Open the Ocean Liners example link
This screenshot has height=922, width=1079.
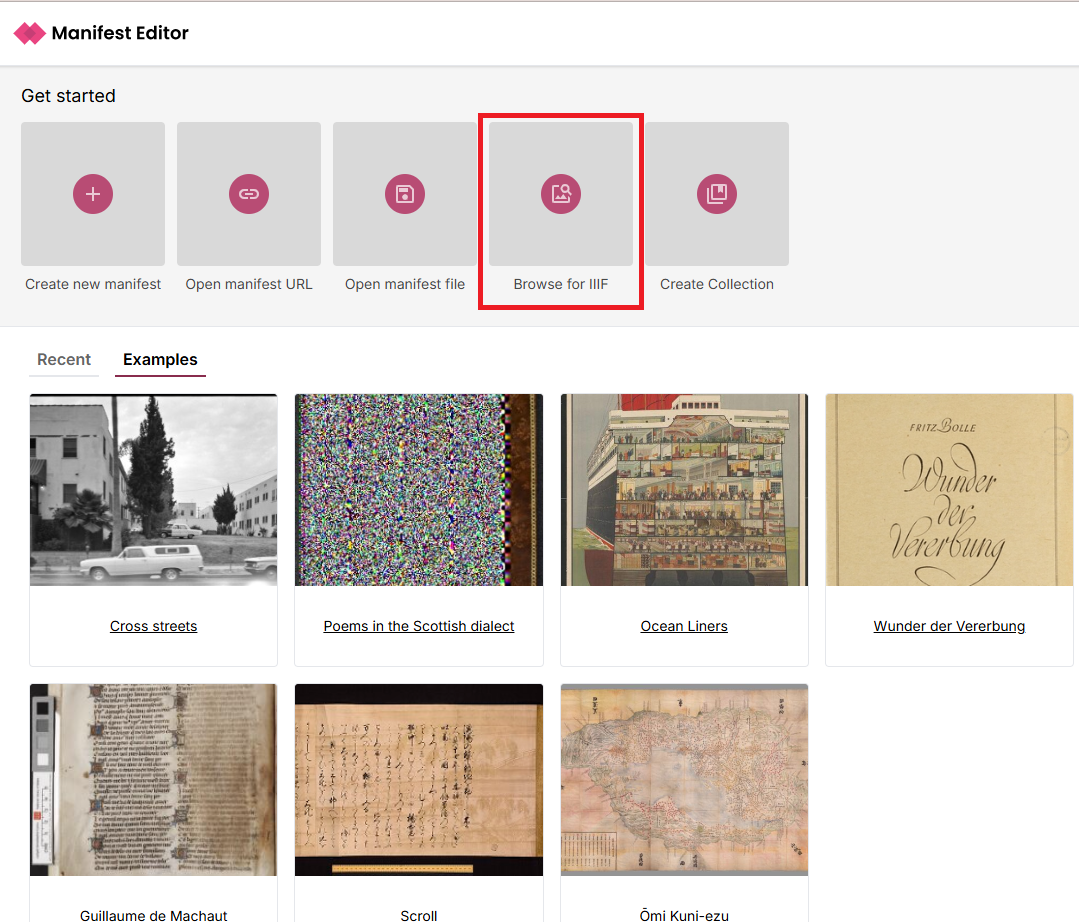[x=684, y=627]
